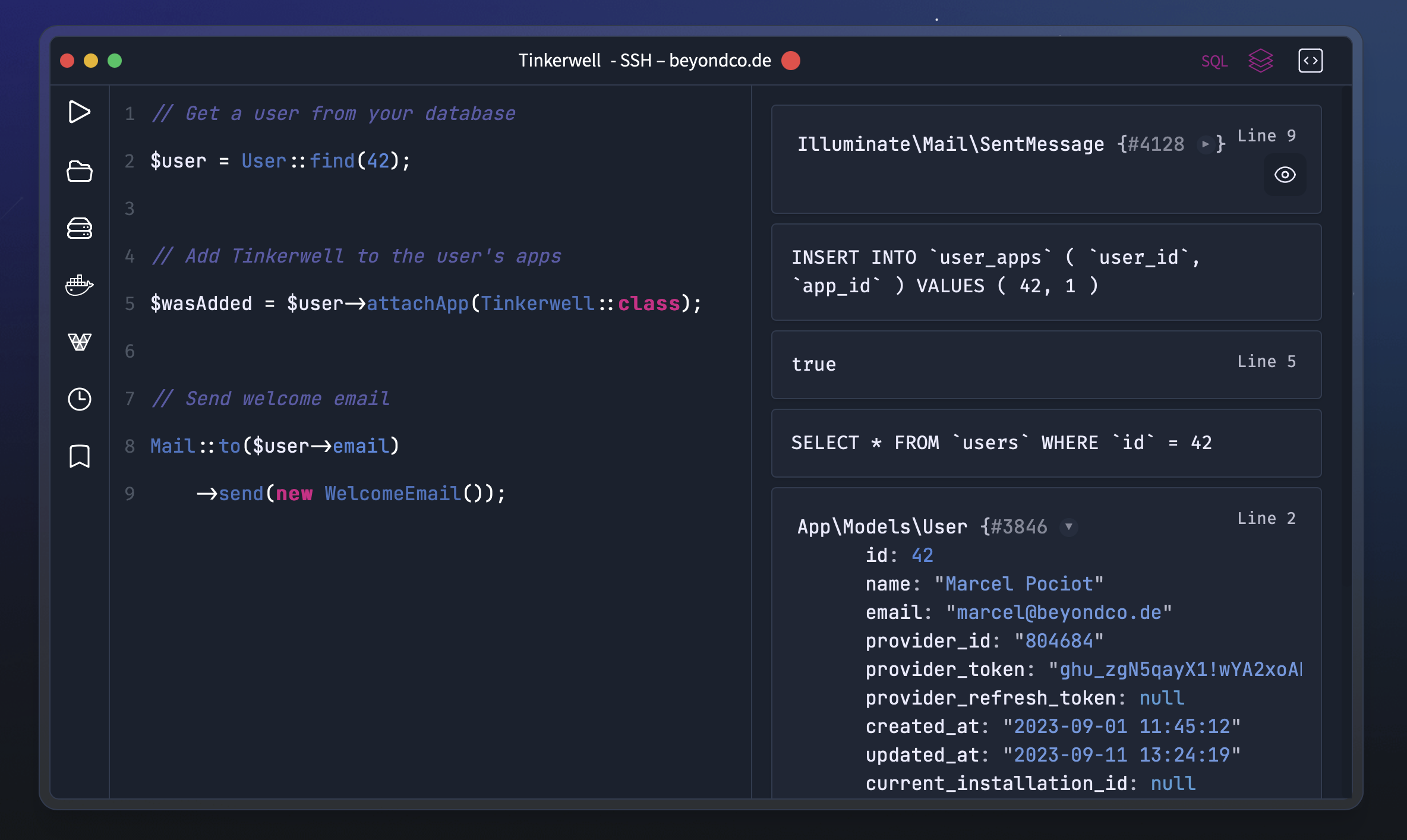Toggle the SQL query display

pos(1214,61)
